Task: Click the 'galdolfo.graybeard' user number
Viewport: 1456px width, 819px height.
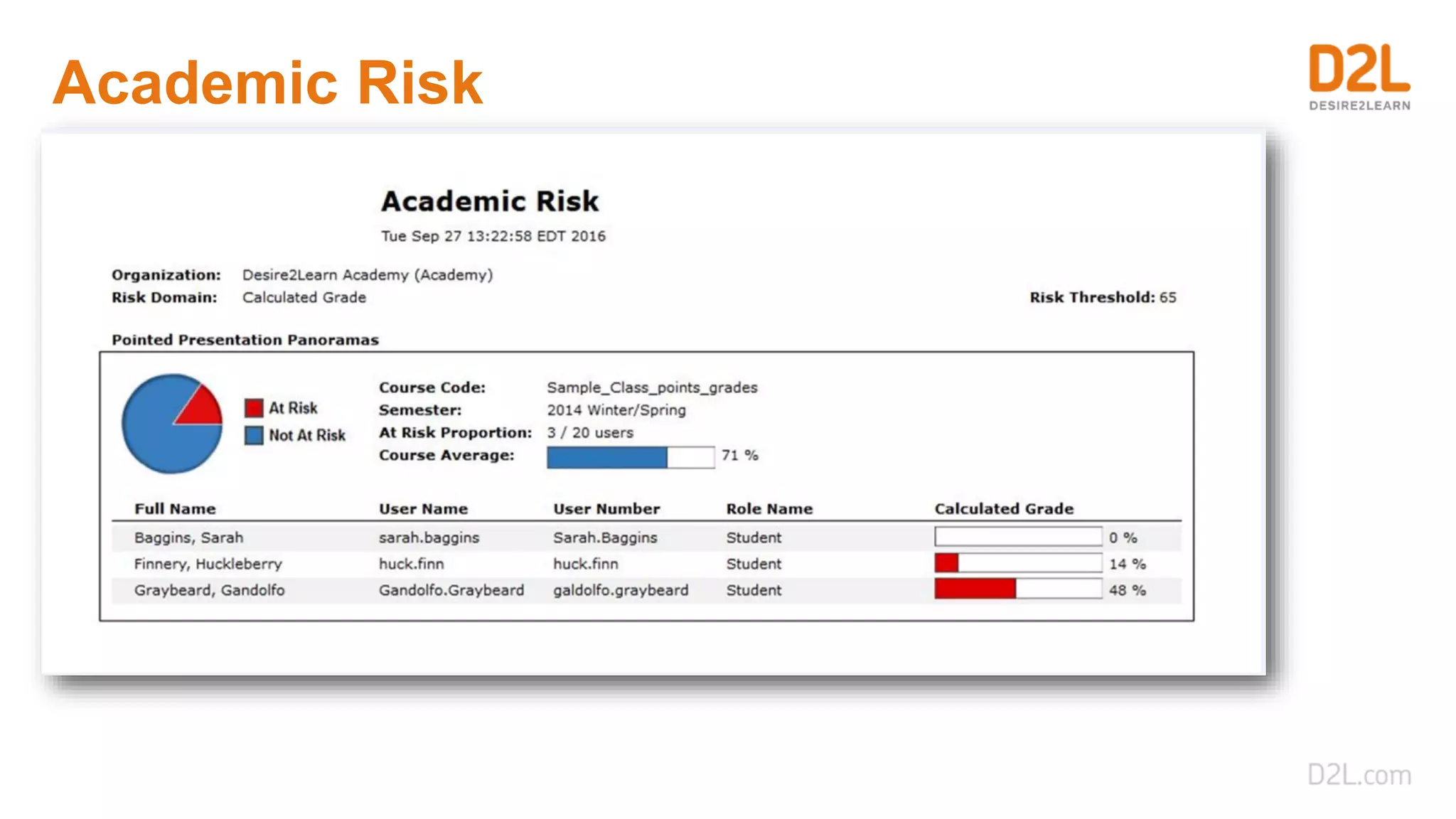Action: [621, 591]
